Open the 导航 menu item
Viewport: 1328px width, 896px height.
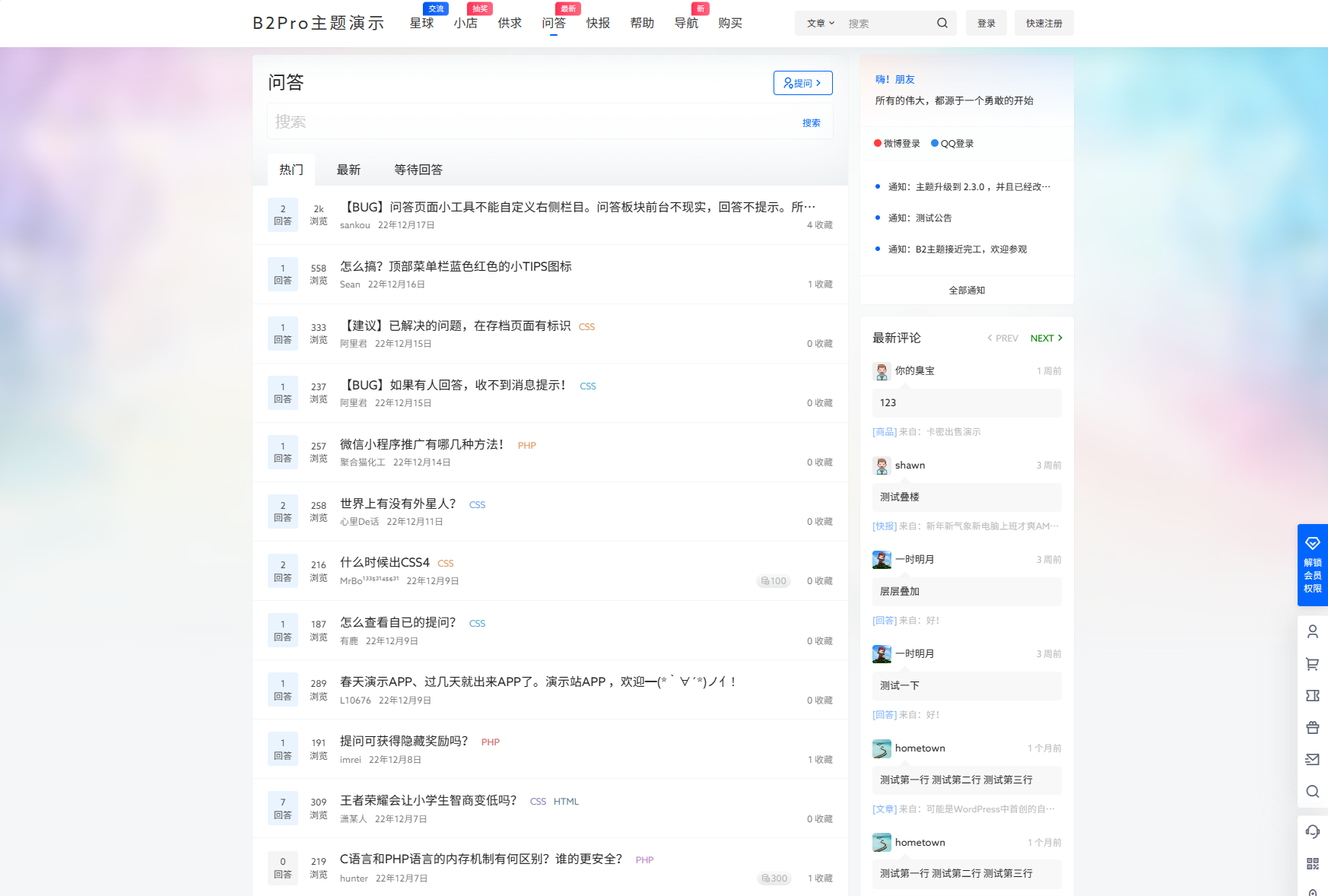coord(687,23)
